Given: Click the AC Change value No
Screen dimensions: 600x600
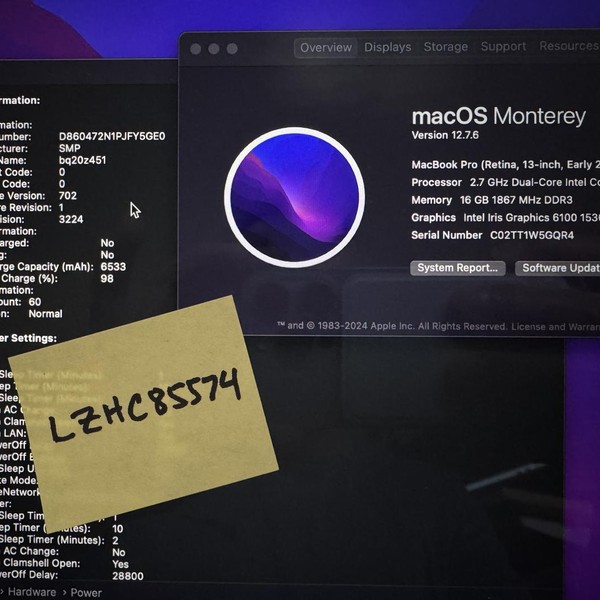Looking at the screenshot, I should tap(119, 552).
